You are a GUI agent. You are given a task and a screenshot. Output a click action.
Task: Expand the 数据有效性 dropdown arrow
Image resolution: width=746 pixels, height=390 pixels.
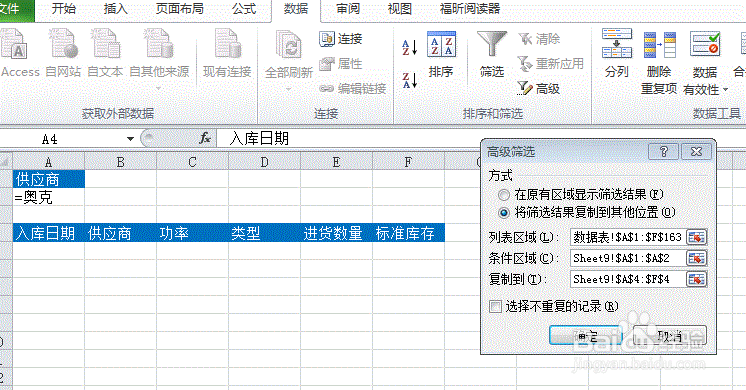[725, 89]
